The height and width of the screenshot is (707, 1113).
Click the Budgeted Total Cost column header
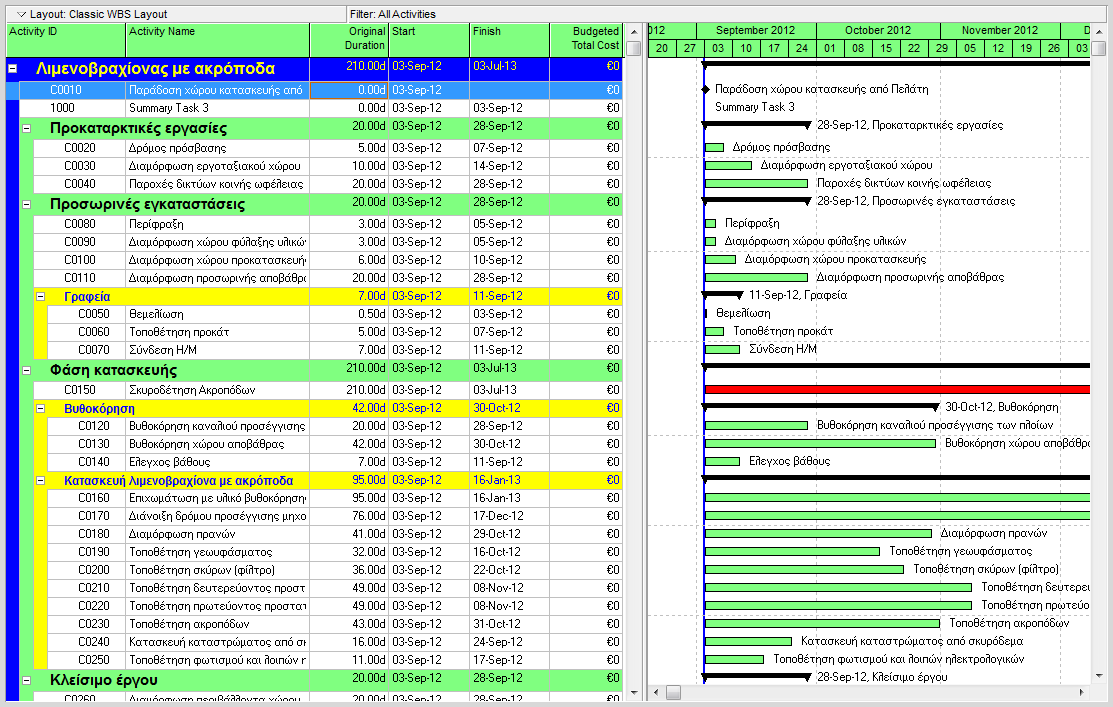coord(586,40)
